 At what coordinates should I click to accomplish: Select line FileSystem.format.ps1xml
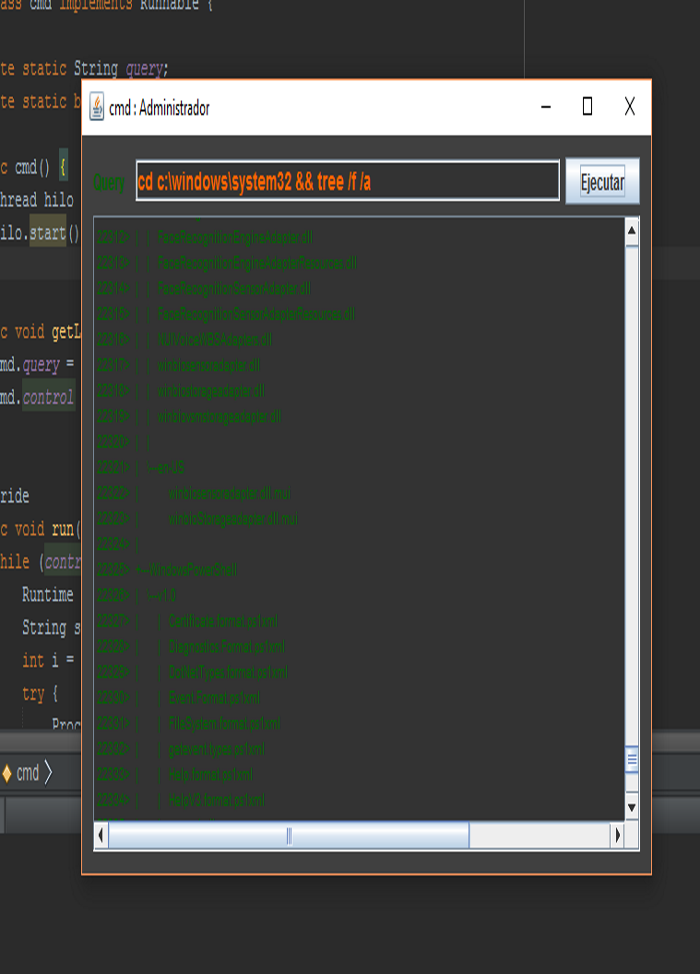pos(224,723)
